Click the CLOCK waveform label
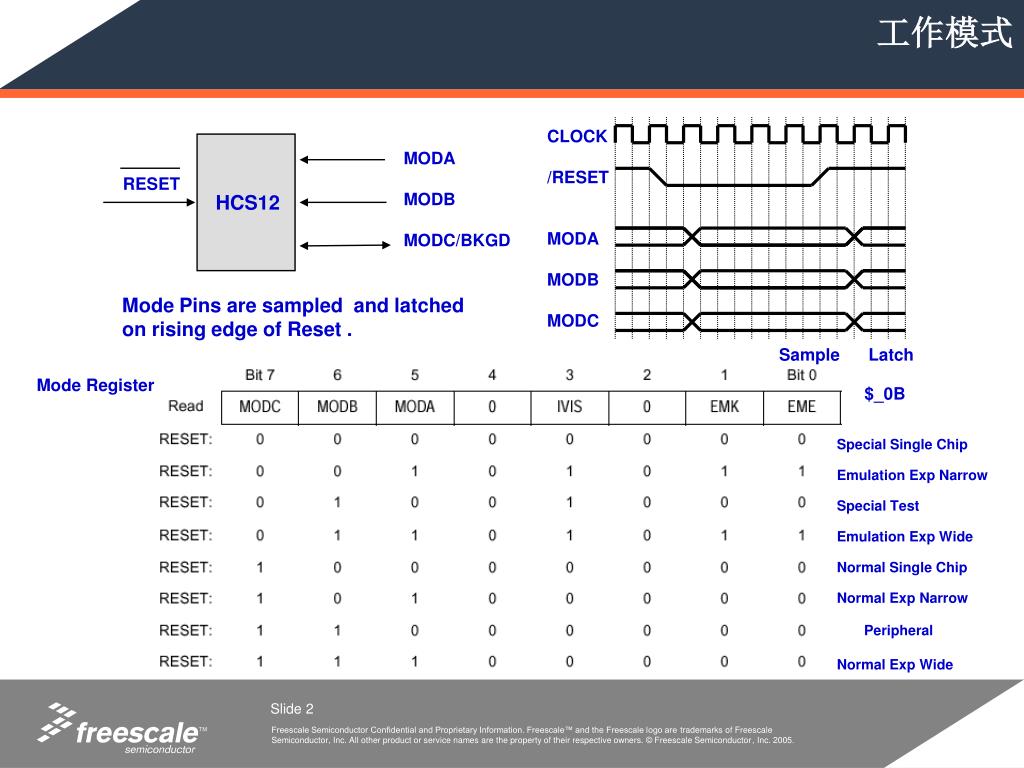The width and height of the screenshot is (1024, 768). pyautogui.click(x=577, y=136)
